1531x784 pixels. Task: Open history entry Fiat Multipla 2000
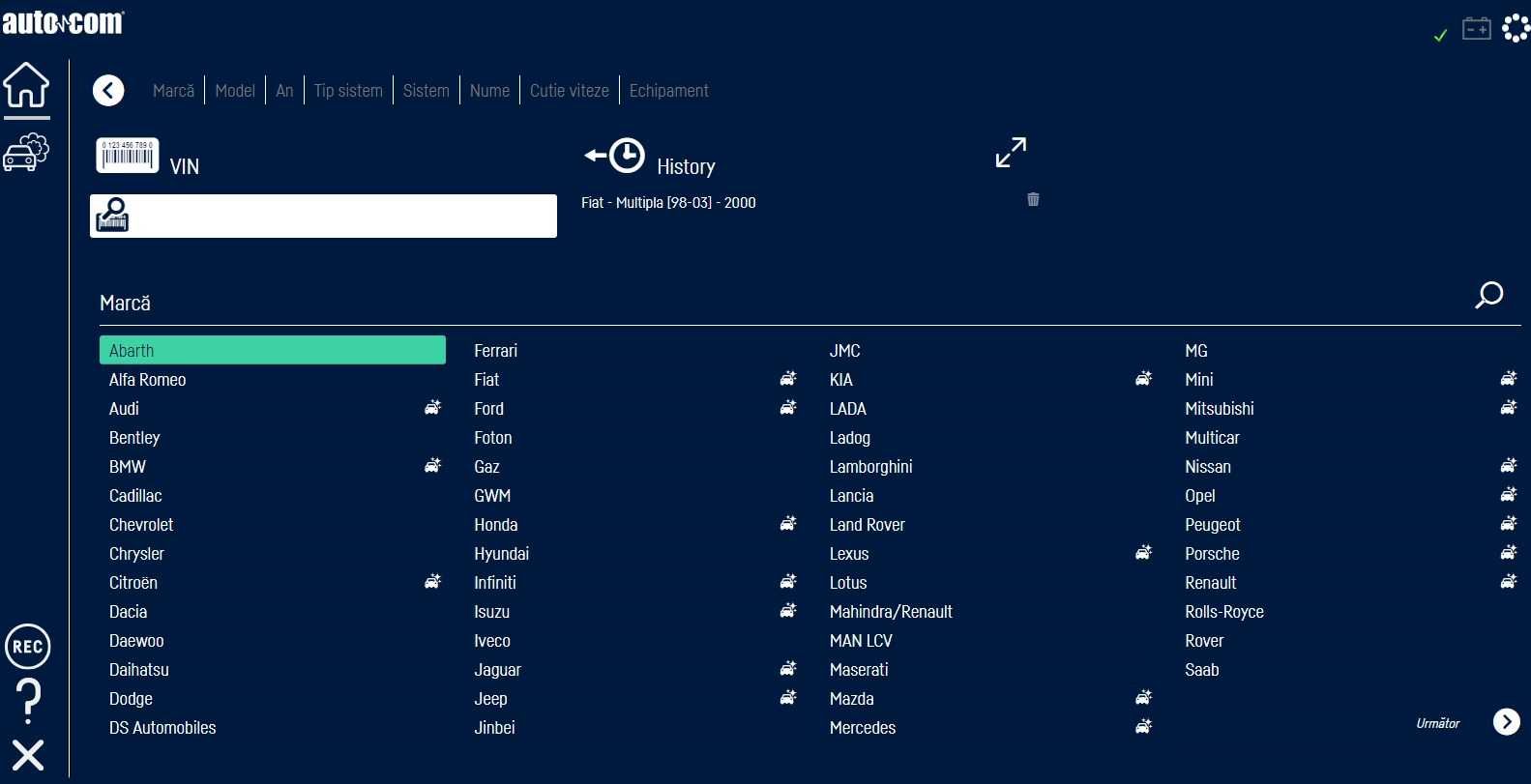tap(668, 203)
